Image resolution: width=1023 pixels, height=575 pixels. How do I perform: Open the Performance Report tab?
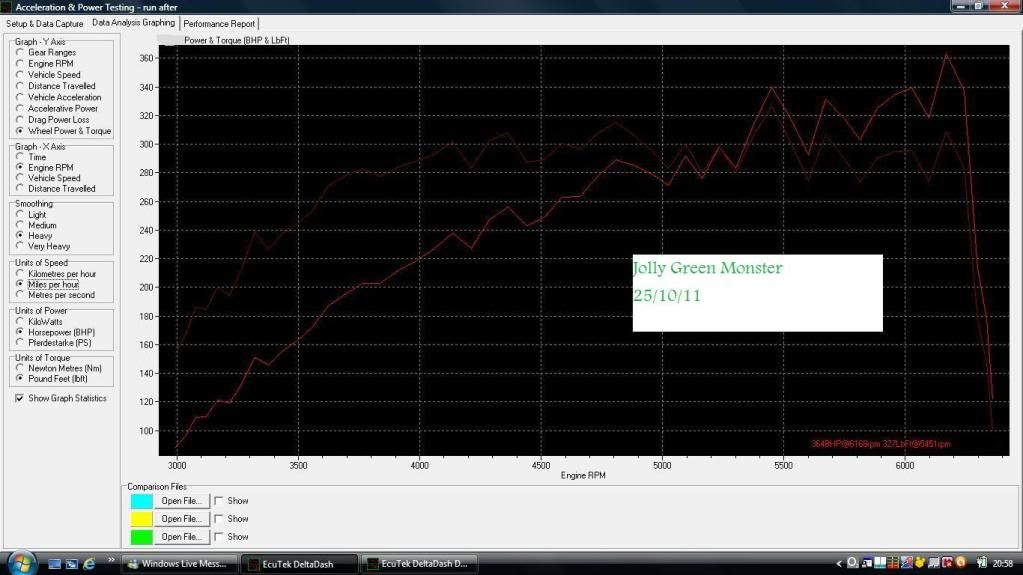point(220,23)
